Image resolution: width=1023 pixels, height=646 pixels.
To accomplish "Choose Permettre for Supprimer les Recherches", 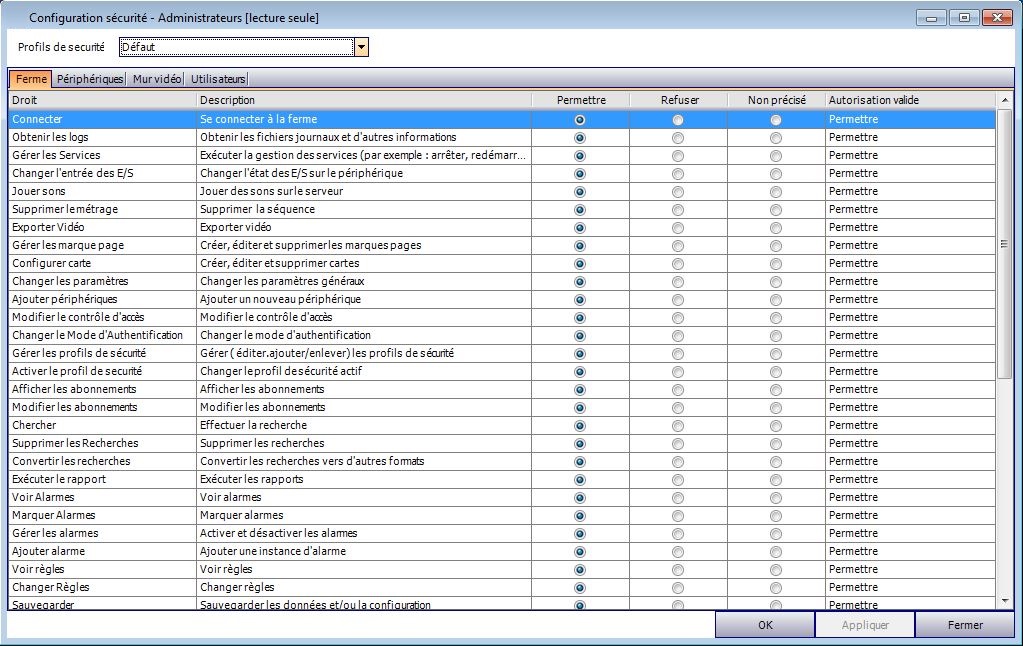I will tap(579, 444).
